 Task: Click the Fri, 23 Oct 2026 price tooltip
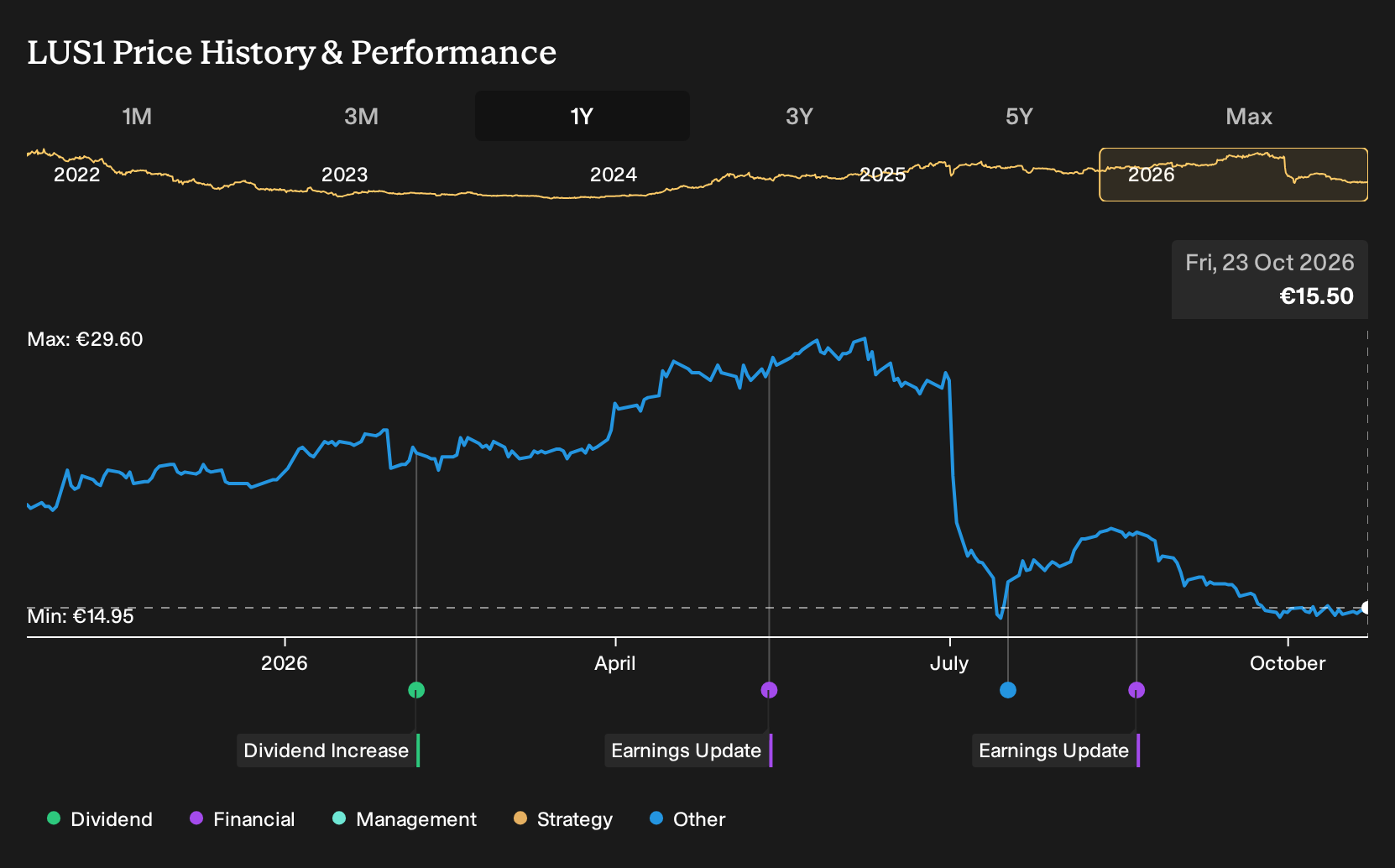point(1270,280)
